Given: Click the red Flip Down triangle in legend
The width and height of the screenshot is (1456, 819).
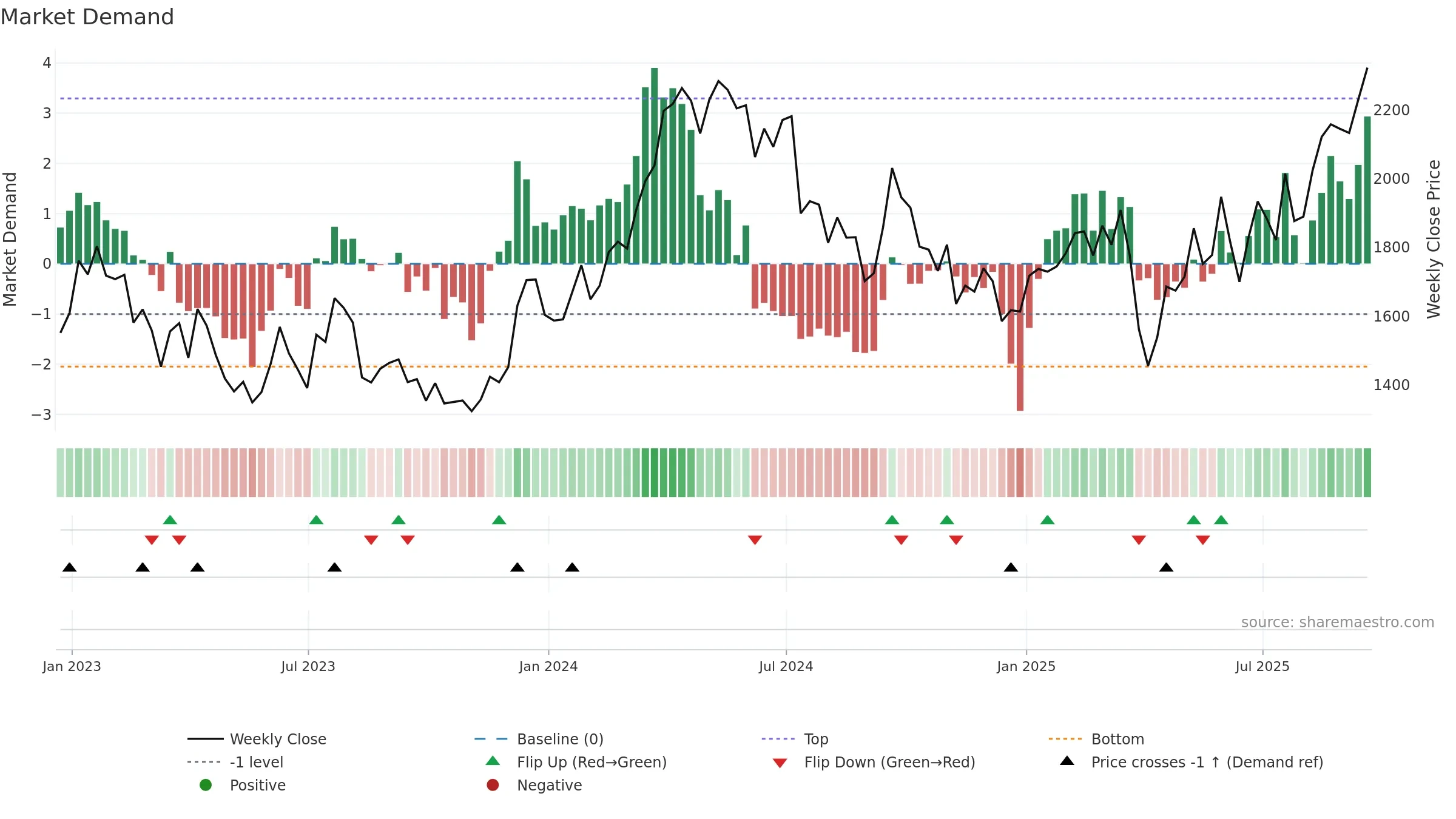Looking at the screenshot, I should click(x=780, y=763).
